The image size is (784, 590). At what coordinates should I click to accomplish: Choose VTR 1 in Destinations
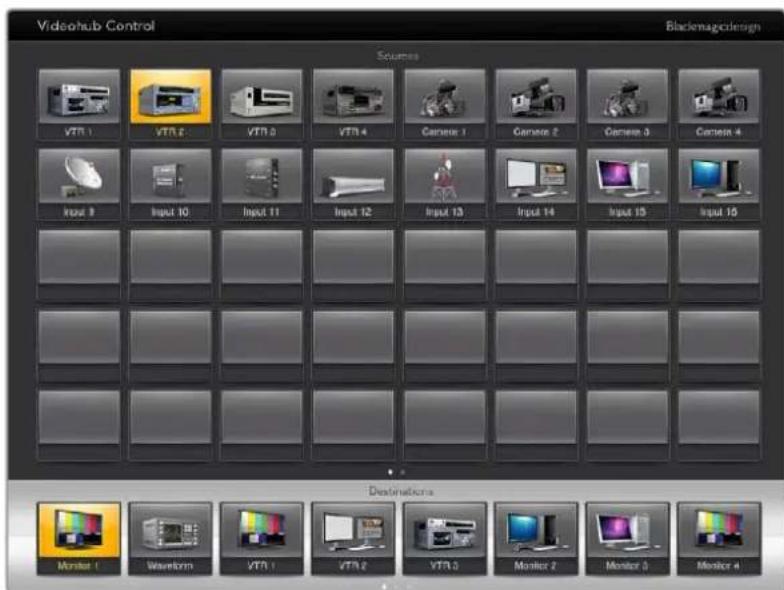pos(262,538)
